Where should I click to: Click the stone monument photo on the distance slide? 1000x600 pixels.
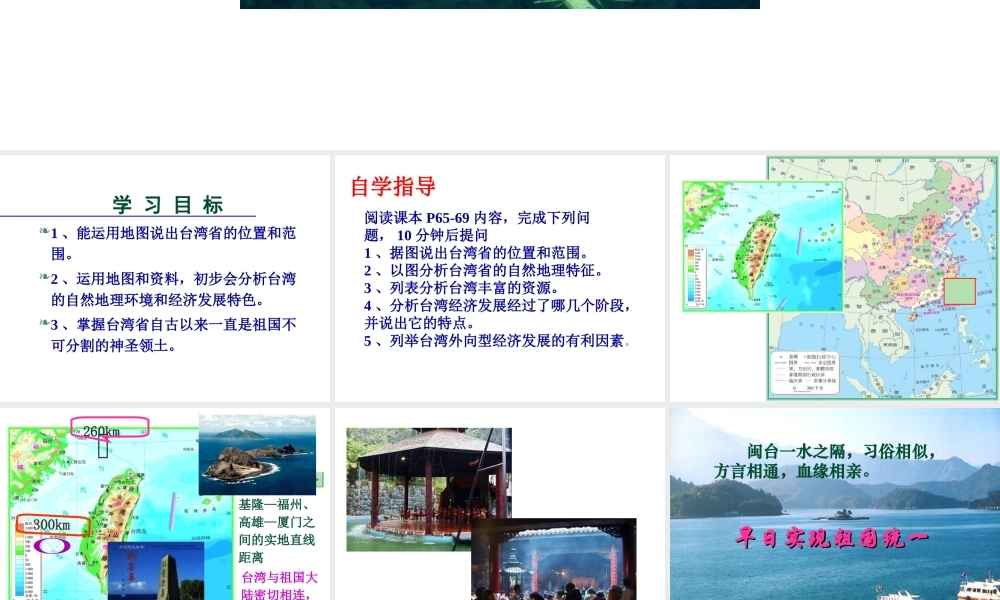point(156,571)
